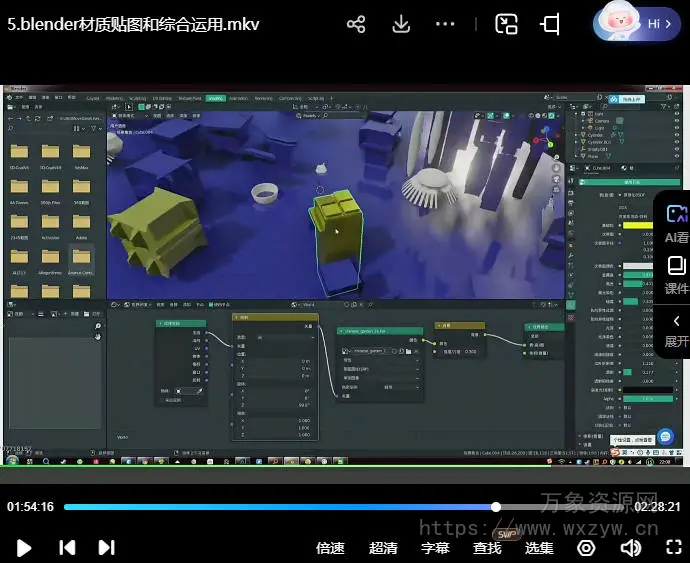
Task: Click the video progress bar handle
Action: [x=496, y=507]
